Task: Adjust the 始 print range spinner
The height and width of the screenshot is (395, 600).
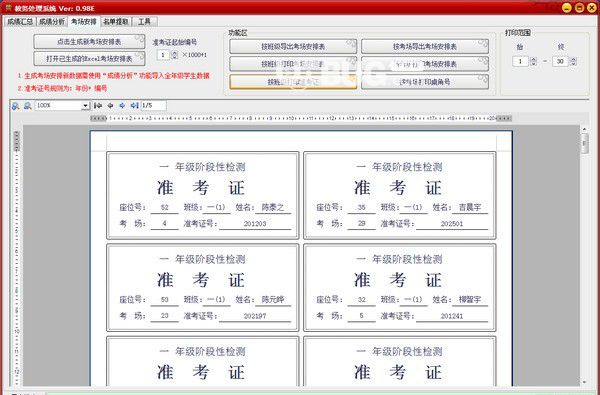Action: [534, 61]
